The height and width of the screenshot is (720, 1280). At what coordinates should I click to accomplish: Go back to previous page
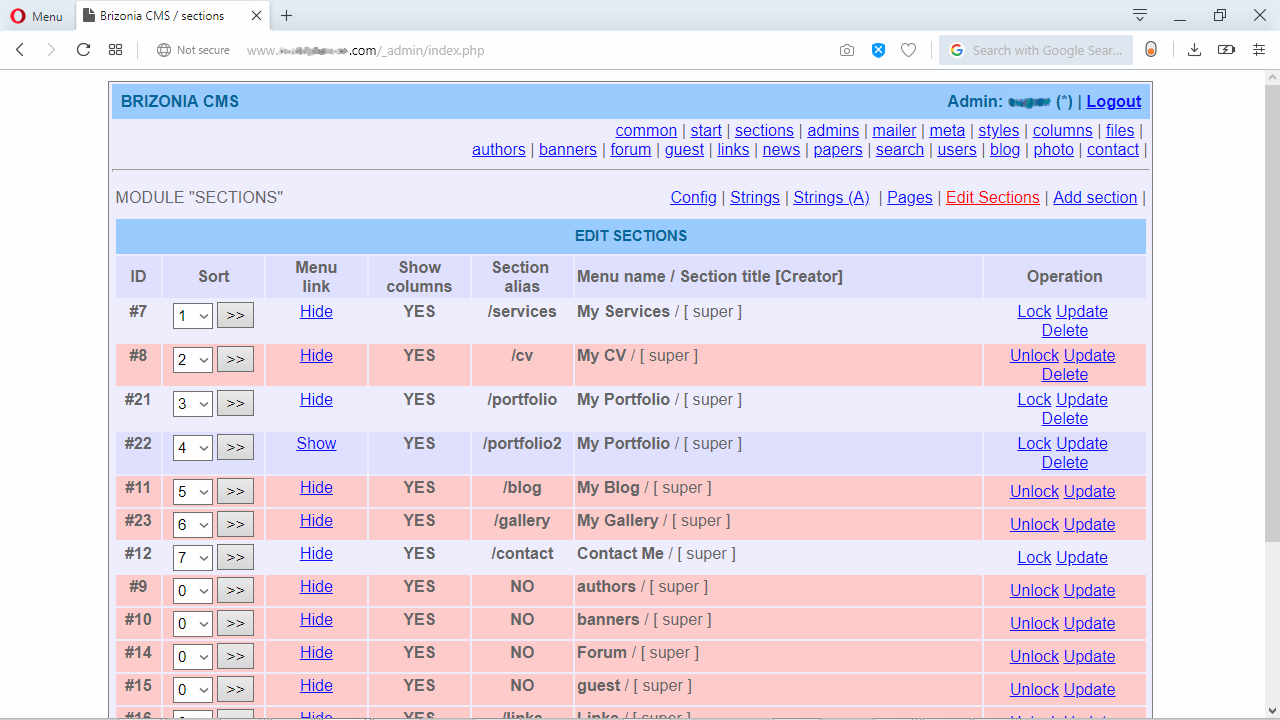coord(20,50)
